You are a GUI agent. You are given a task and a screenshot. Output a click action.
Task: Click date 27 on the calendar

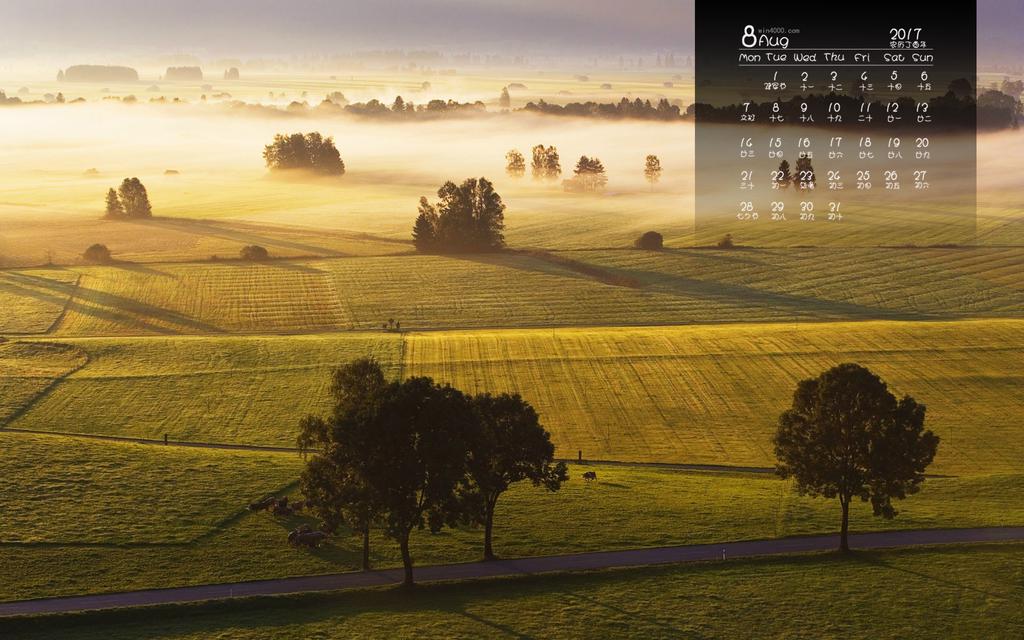coord(920,177)
